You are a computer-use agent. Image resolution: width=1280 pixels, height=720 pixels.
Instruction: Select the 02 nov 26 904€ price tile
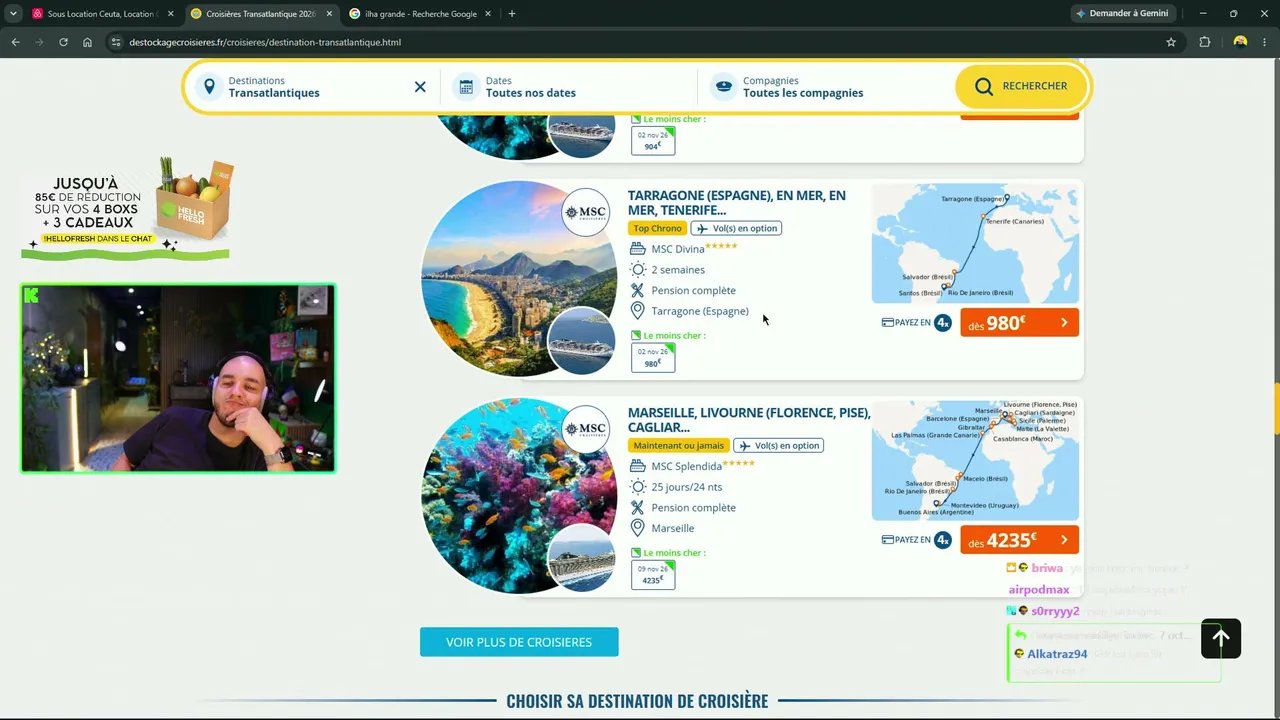pos(653,140)
